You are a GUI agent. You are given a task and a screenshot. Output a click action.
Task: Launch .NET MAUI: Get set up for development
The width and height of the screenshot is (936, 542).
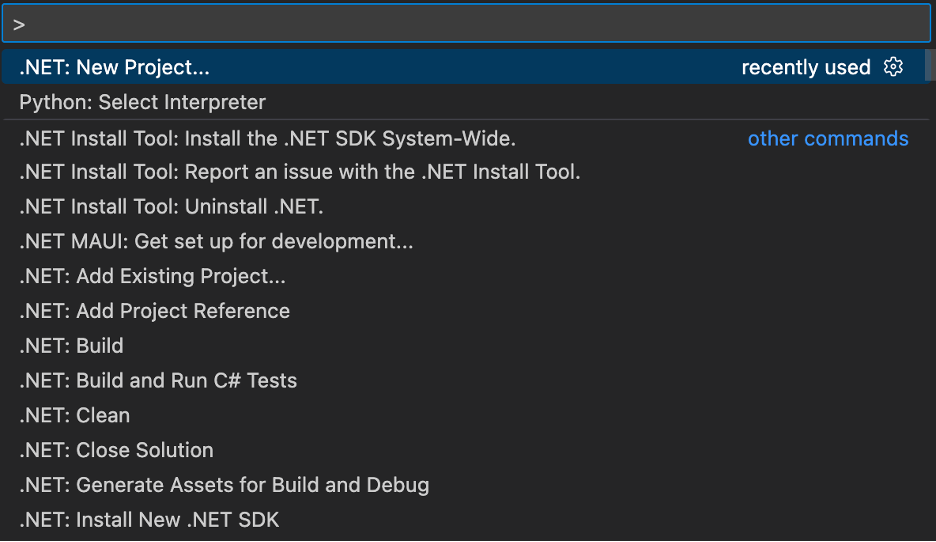(x=216, y=241)
